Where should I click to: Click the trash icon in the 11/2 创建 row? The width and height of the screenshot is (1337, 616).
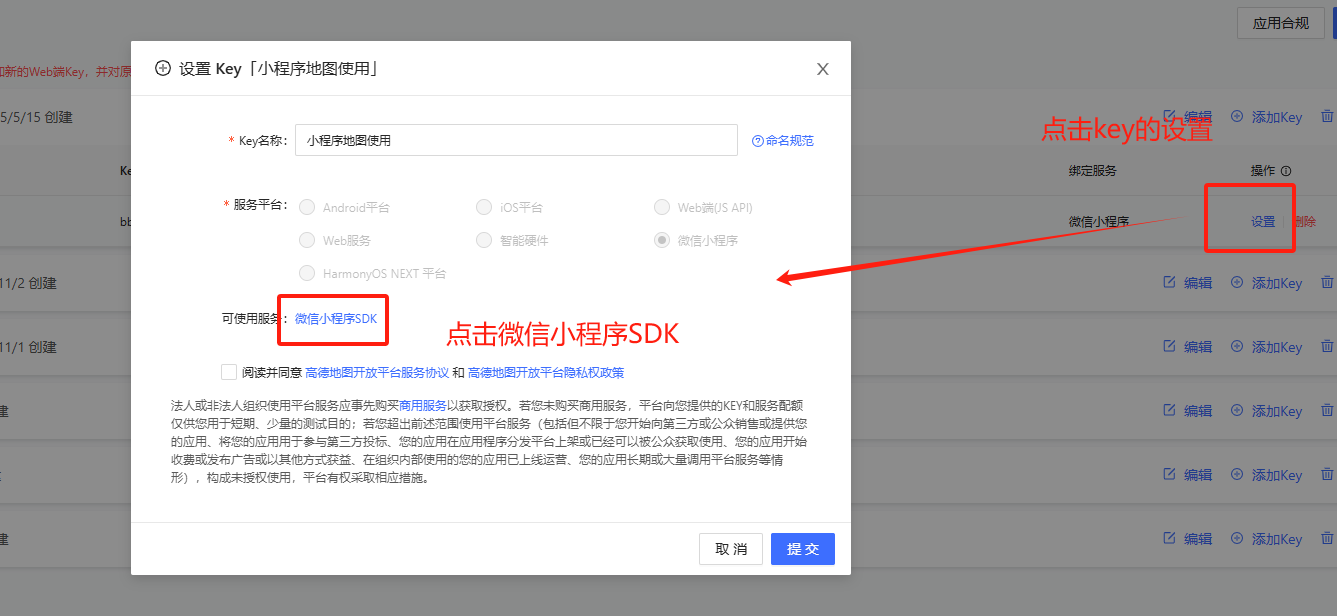(x=1327, y=283)
